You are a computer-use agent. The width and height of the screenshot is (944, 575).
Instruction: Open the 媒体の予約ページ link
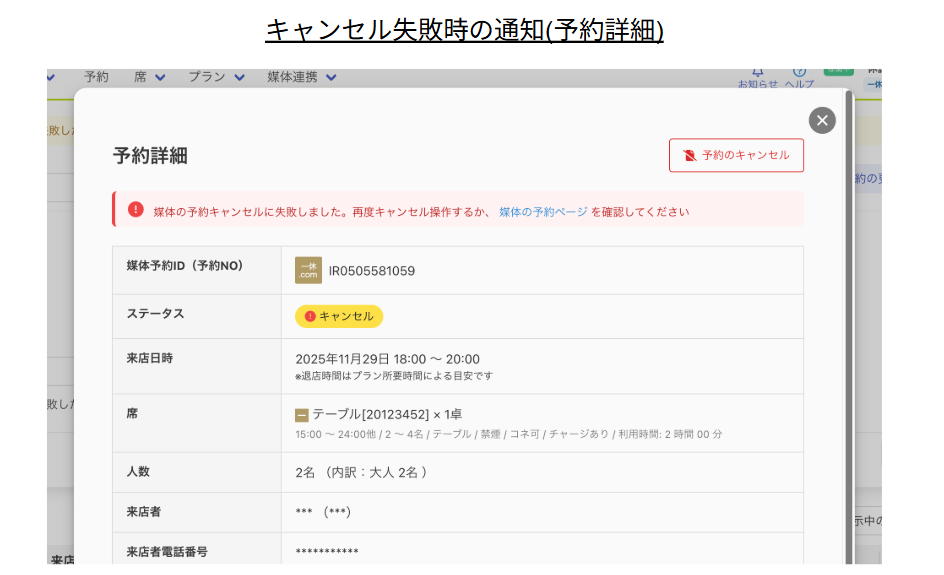point(543,212)
